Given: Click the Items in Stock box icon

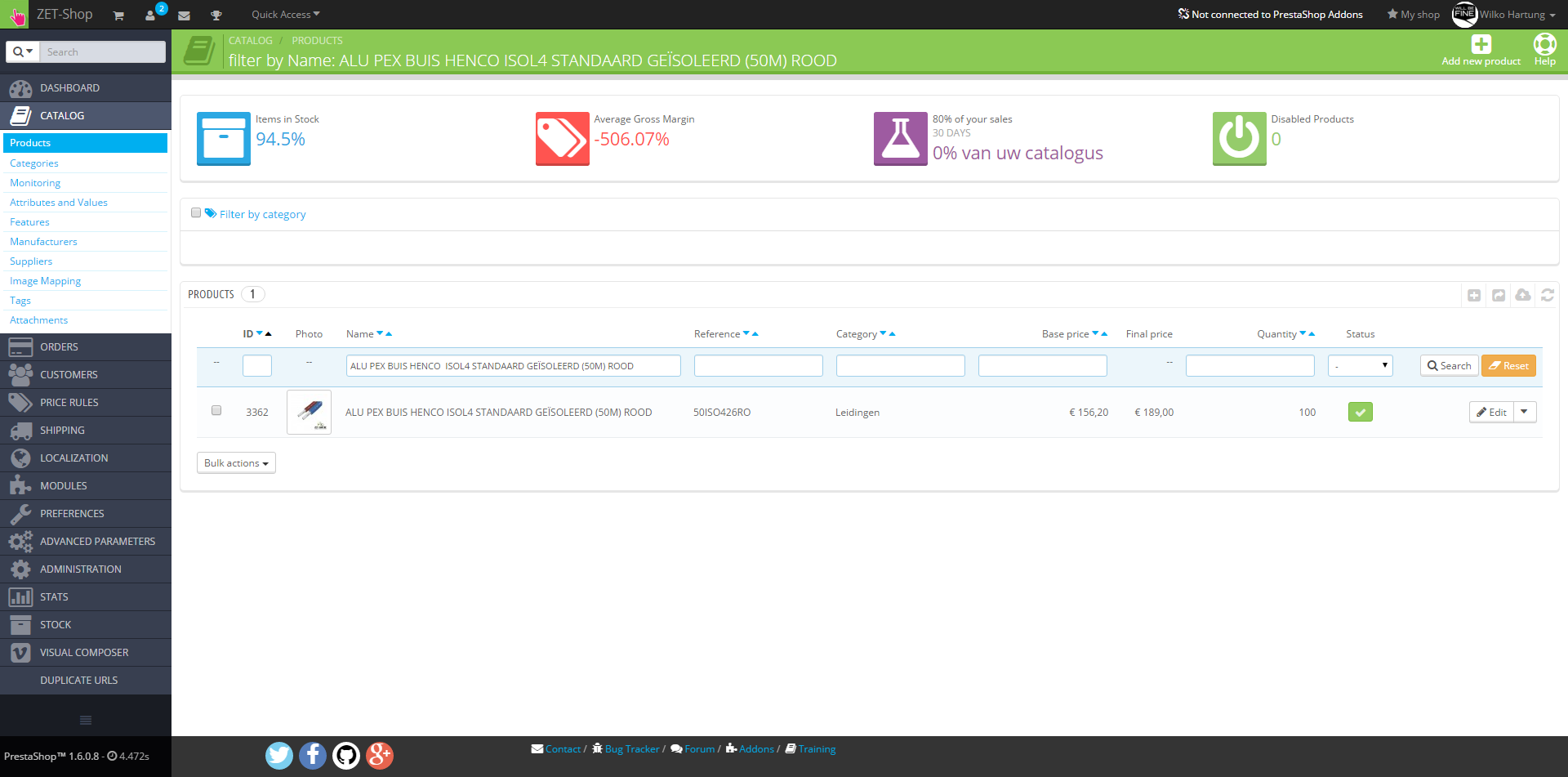Looking at the screenshot, I should coord(224,139).
